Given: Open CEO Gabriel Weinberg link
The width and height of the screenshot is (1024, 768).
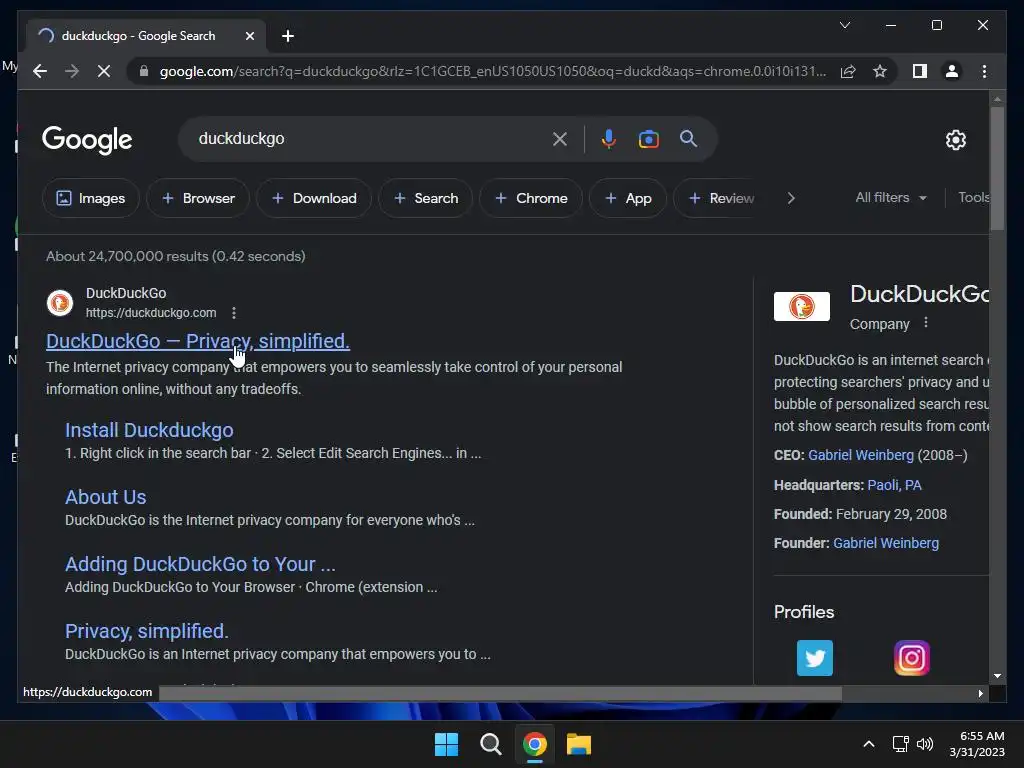Looking at the screenshot, I should (861, 455).
